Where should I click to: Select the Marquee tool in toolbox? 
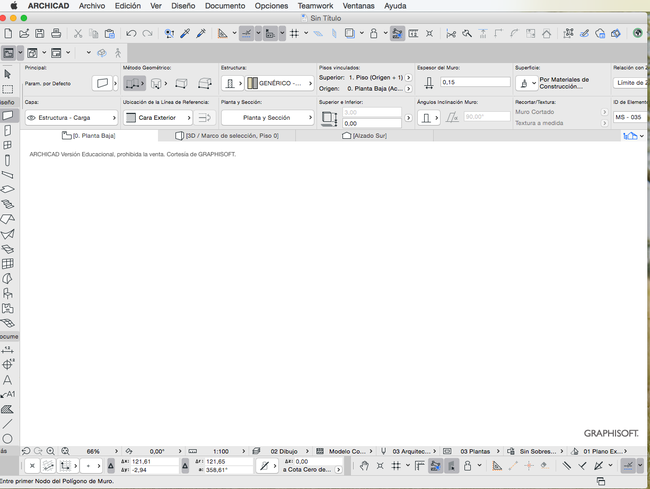point(7,90)
